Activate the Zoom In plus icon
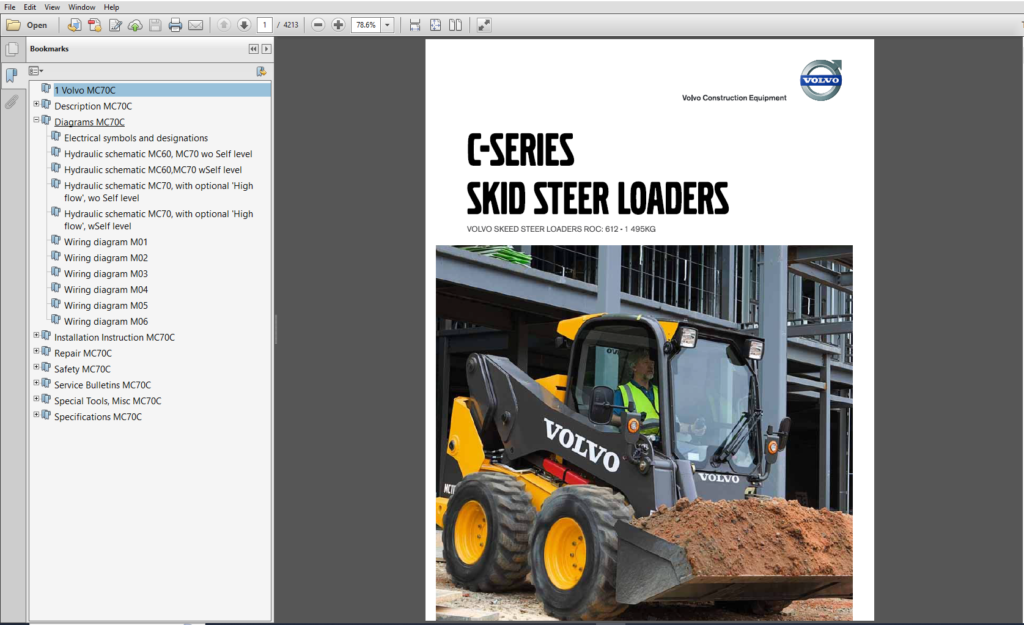Image resolution: width=1024 pixels, height=625 pixels. (x=337, y=25)
